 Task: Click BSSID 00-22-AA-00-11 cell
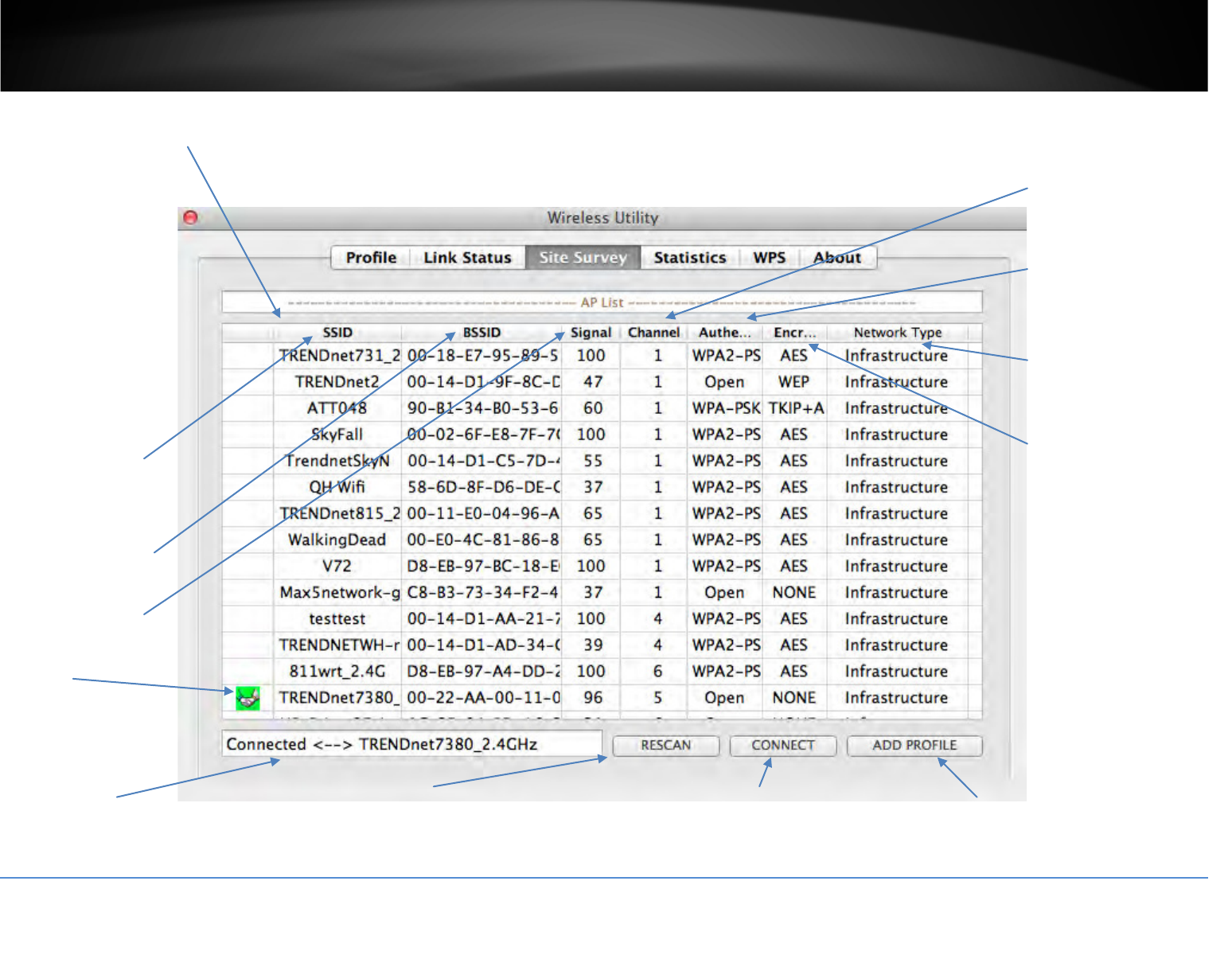pyautogui.click(x=483, y=698)
